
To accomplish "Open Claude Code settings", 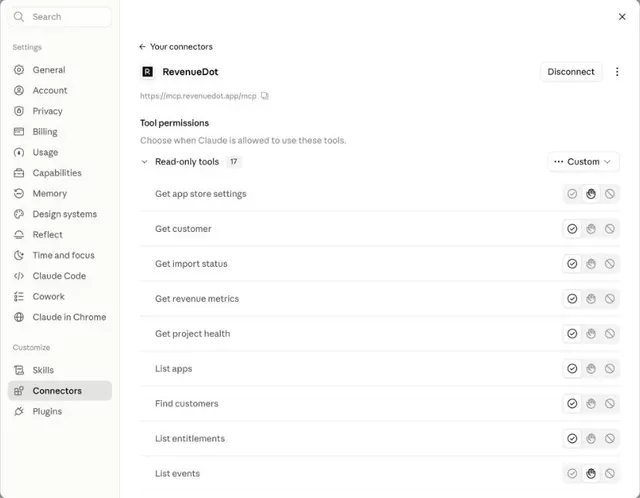I will coord(60,276).
